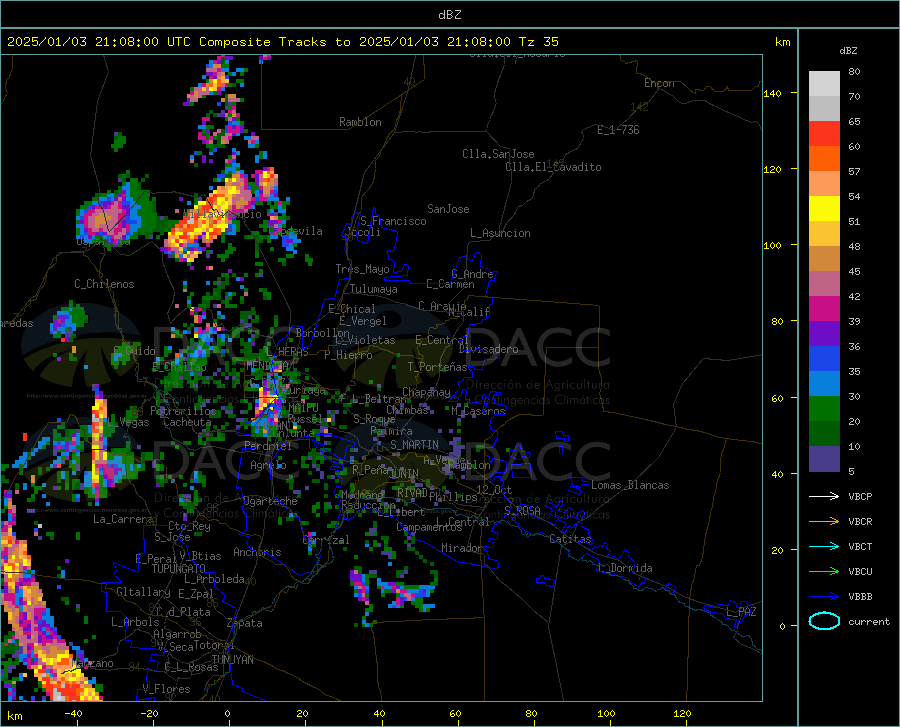Select the red 60 dBZ color swatch
This screenshot has height=727, width=900.
coord(824,134)
